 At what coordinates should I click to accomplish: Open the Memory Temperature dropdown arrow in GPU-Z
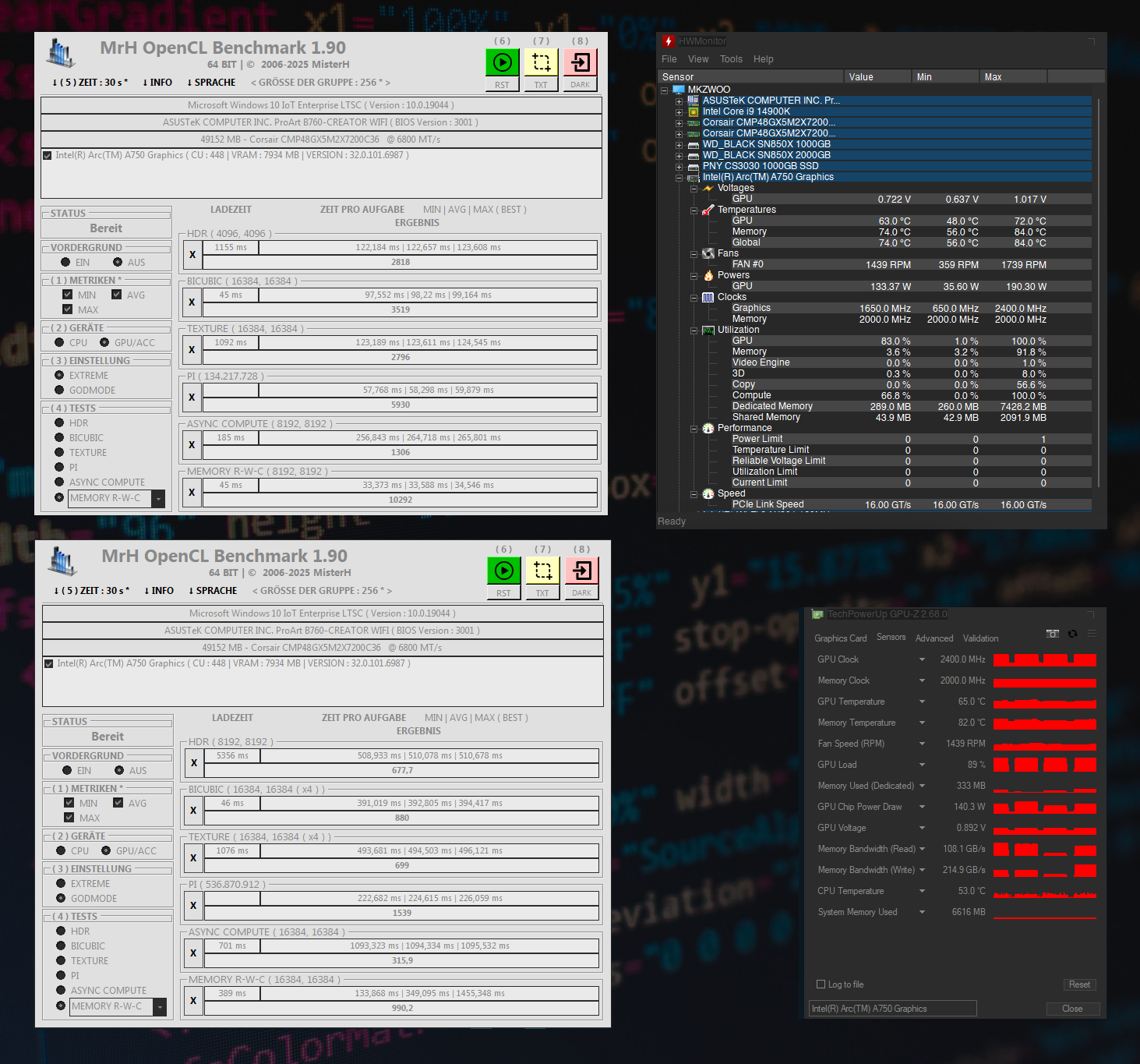coord(922,723)
